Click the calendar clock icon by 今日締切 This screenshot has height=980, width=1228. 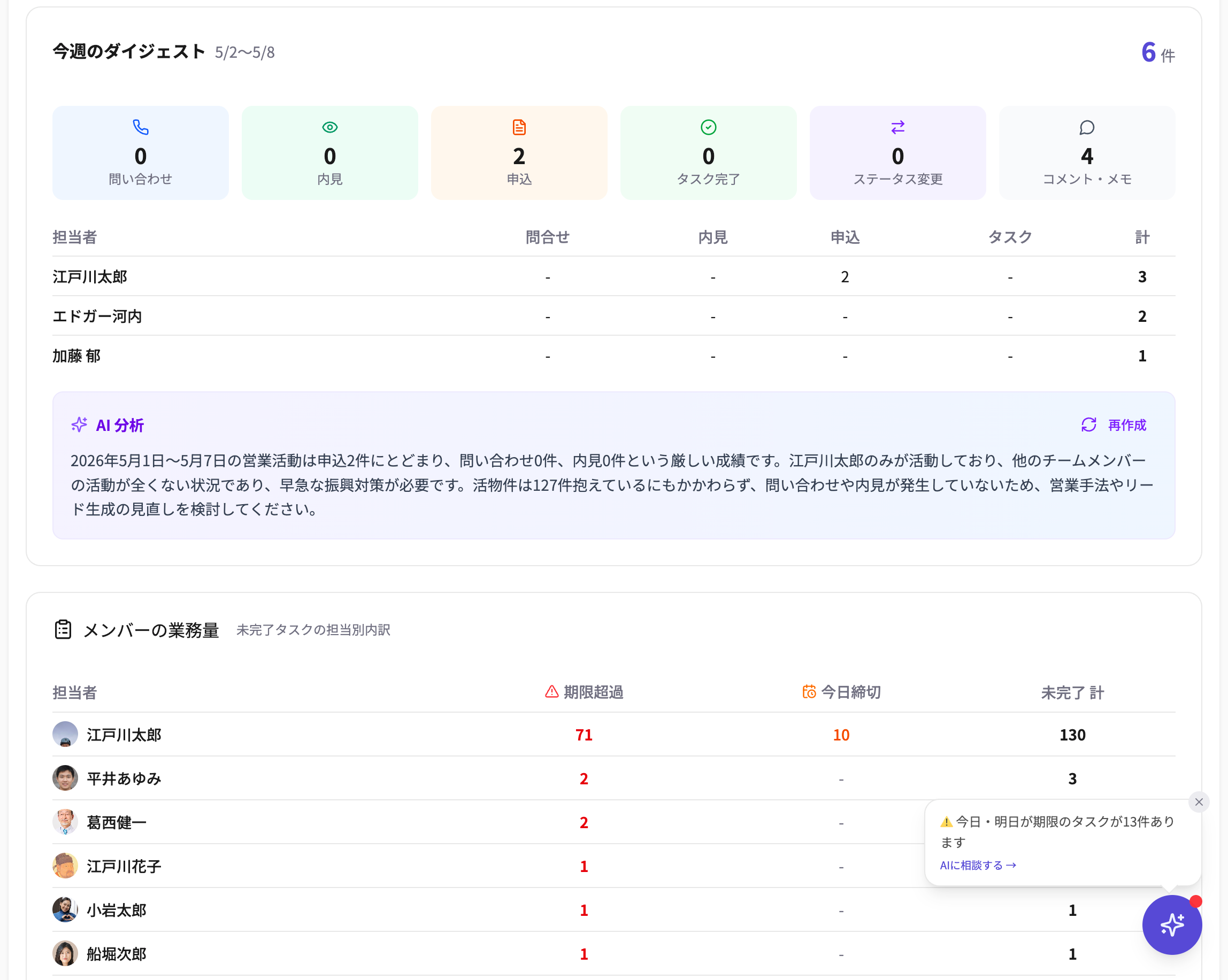809,691
